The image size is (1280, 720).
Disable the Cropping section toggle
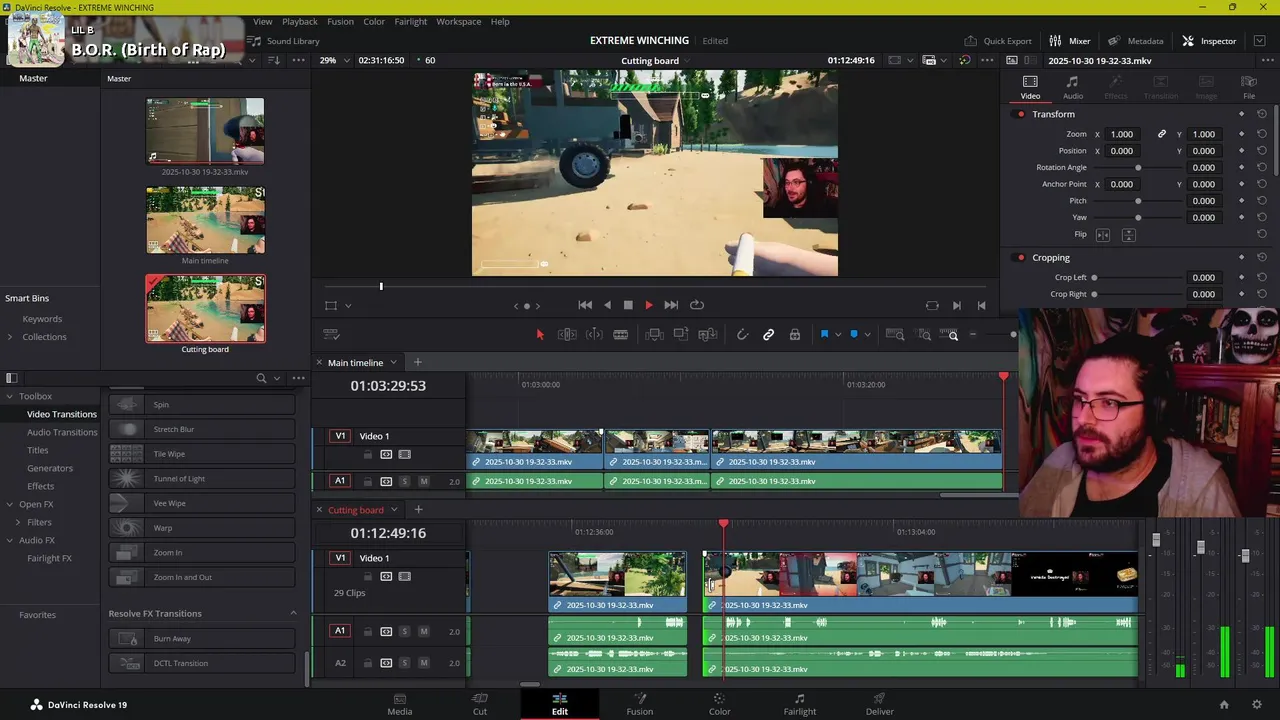1020,258
